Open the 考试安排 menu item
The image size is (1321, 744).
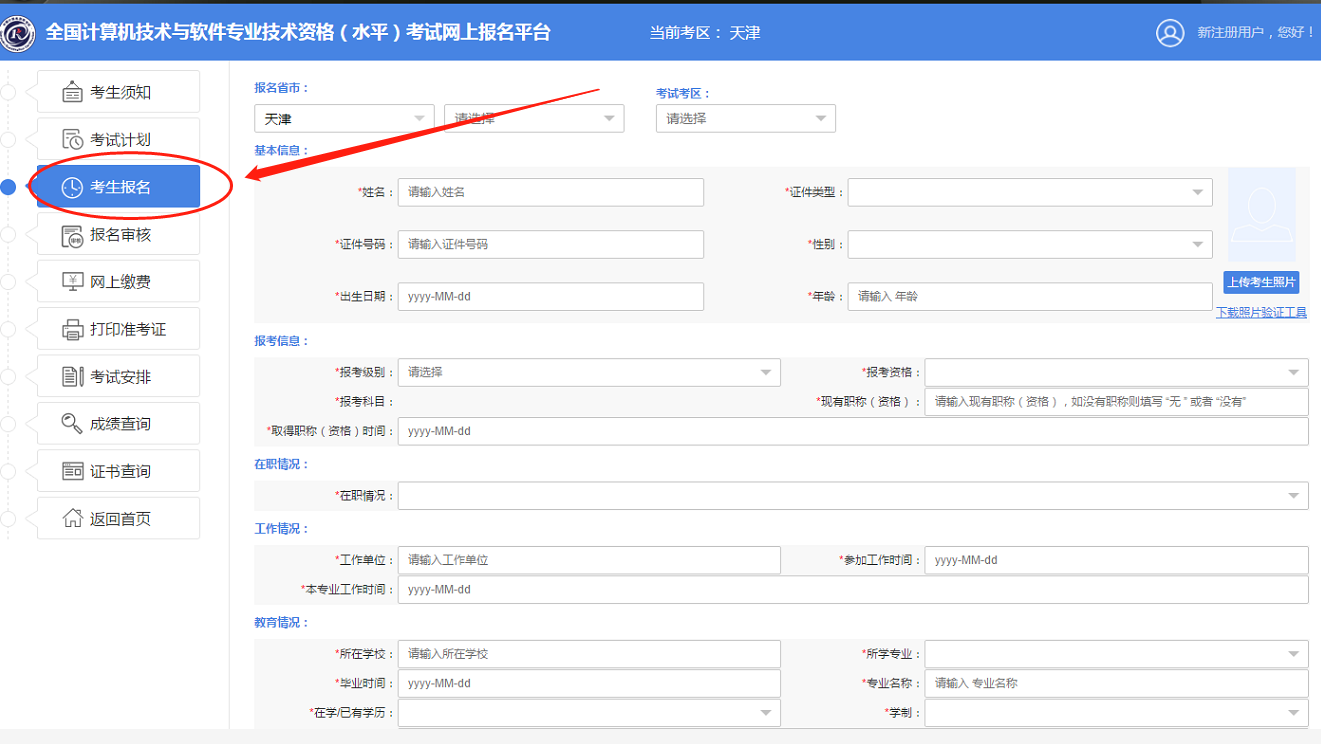(119, 377)
